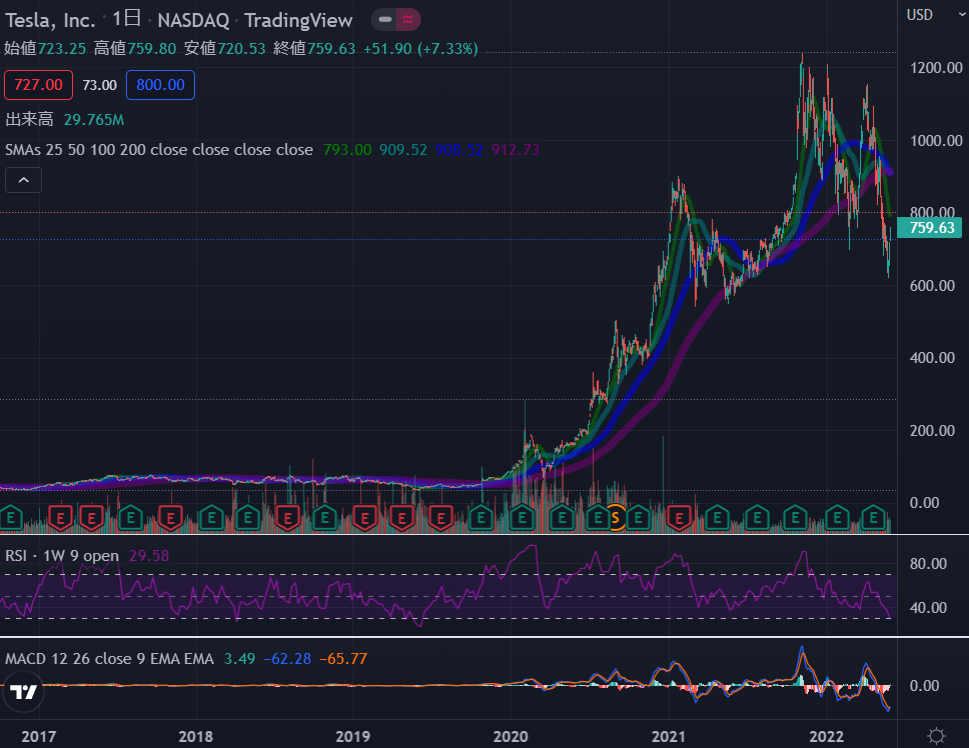
Task: Click the Tesla, Inc. symbol title
Action: [x=50, y=20]
